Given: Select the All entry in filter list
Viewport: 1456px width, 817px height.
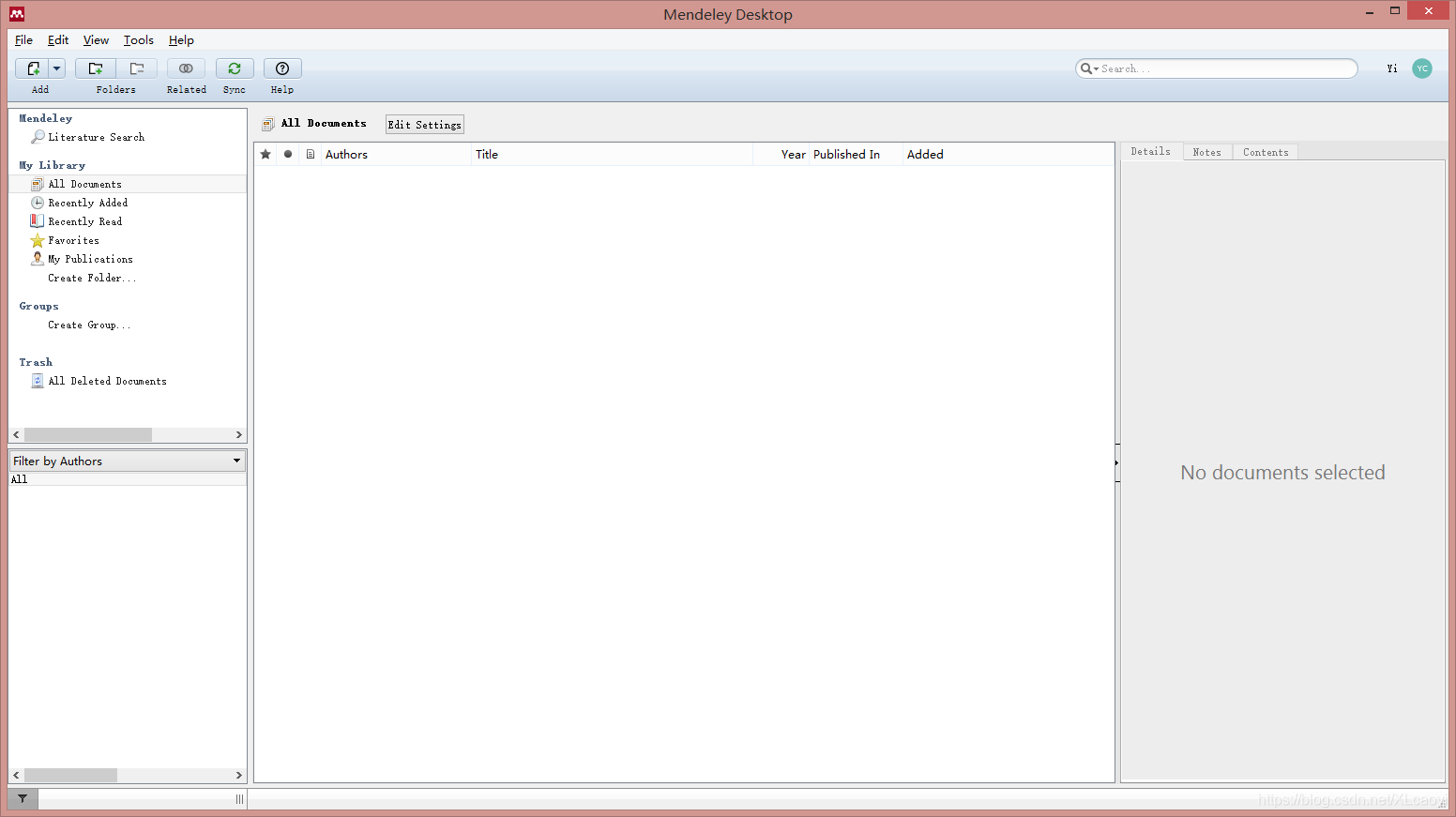Looking at the screenshot, I should point(128,479).
